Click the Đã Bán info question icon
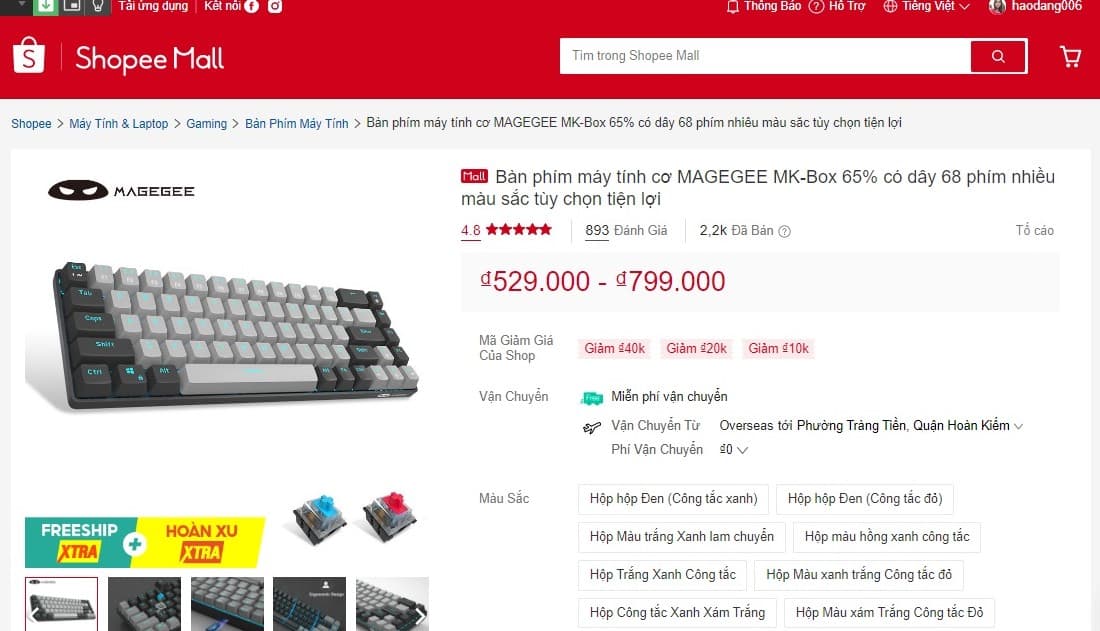 [784, 231]
